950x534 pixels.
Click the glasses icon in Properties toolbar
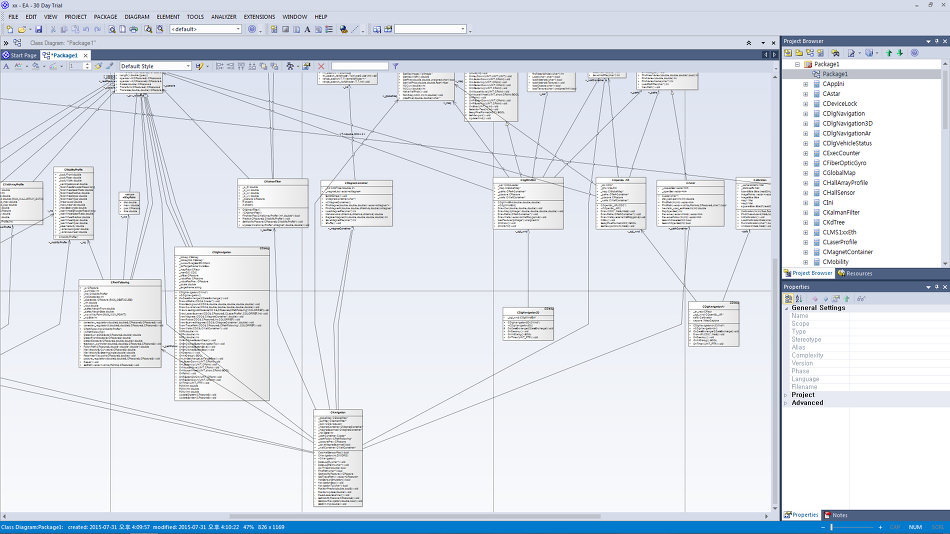point(861,299)
